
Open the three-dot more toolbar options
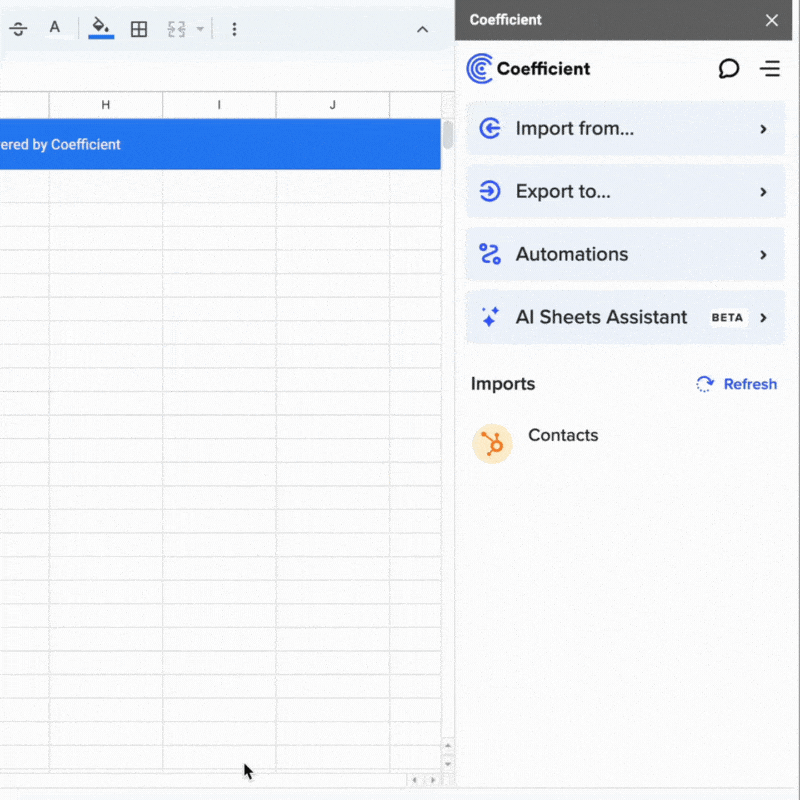tap(234, 29)
